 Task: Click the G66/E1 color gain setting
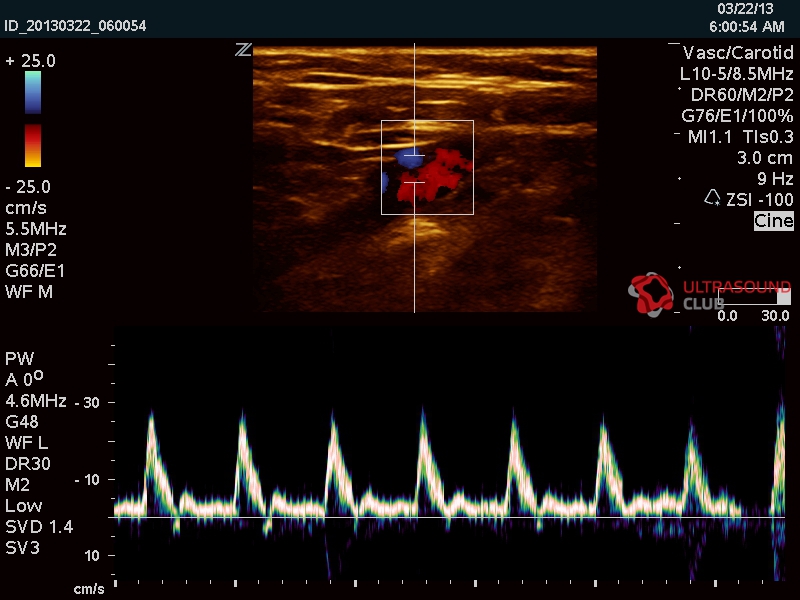35,271
